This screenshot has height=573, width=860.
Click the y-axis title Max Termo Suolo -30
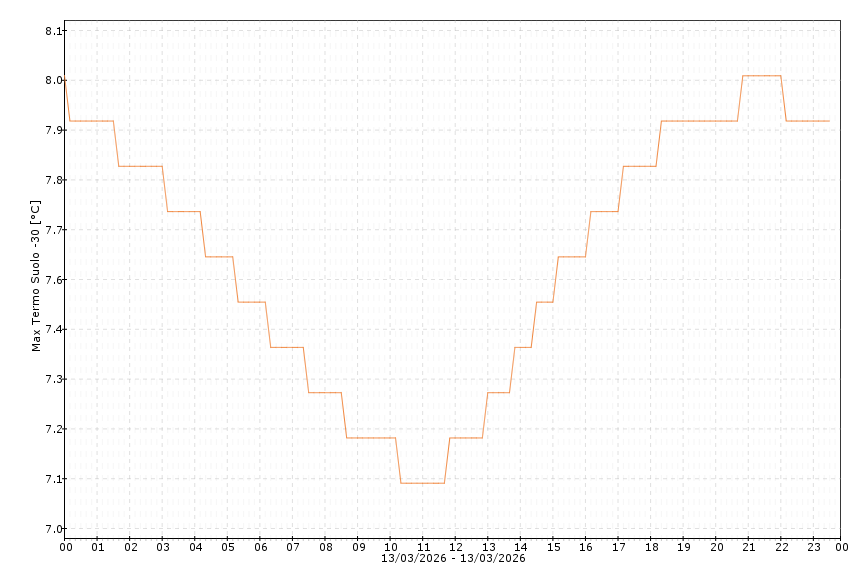tap(37, 276)
